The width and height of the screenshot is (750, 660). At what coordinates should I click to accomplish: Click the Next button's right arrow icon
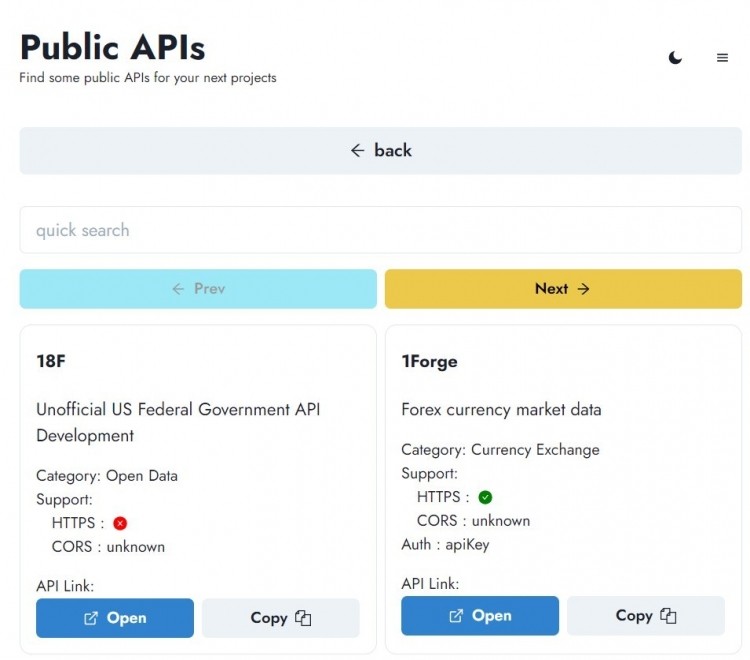583,289
